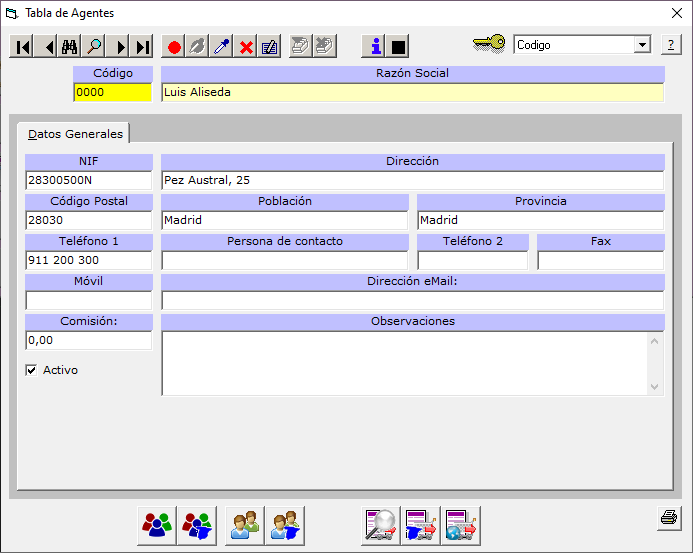Click the red circle new record icon

coord(174,47)
